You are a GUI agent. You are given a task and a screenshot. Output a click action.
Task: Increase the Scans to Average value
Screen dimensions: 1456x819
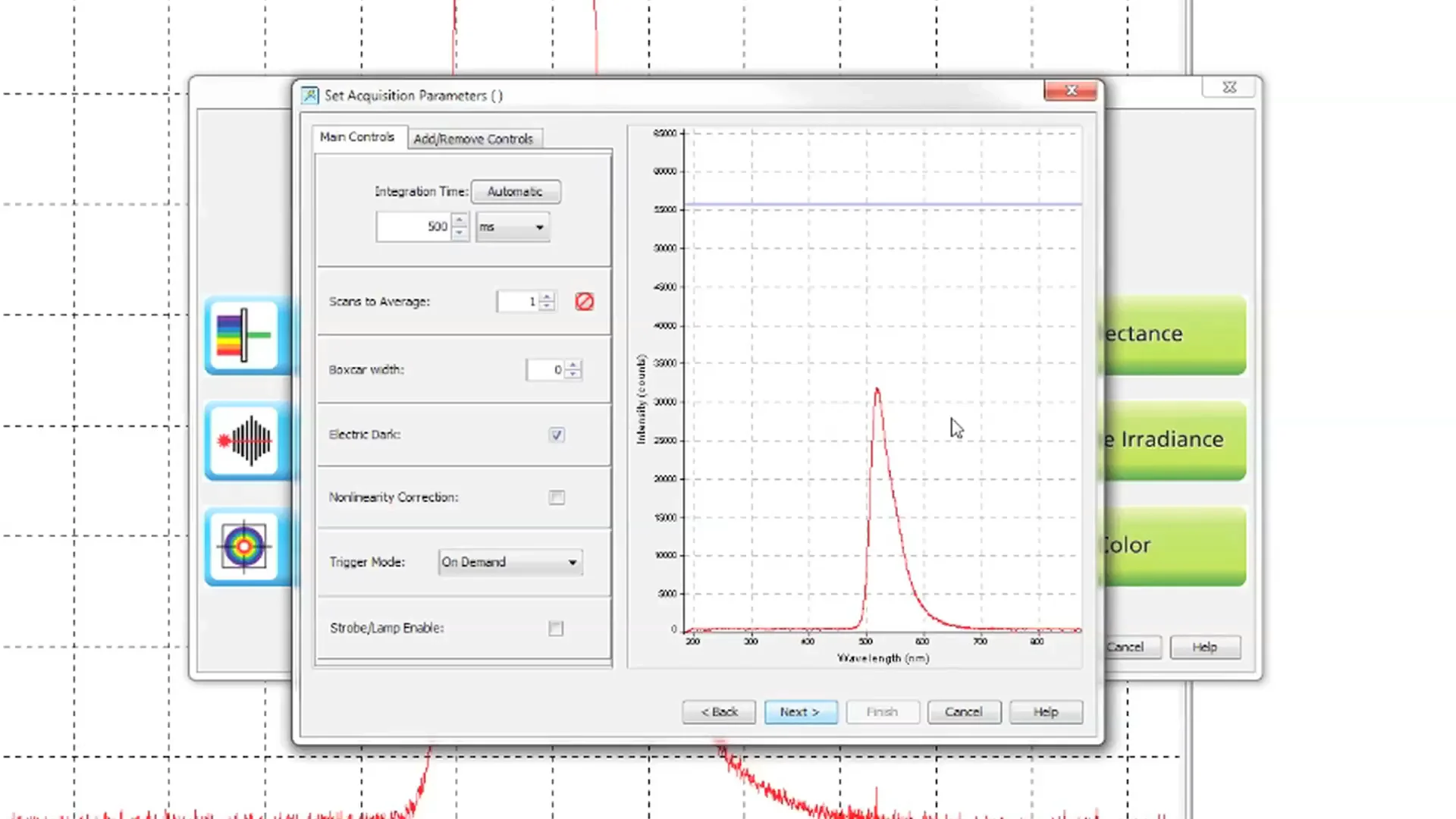547,297
